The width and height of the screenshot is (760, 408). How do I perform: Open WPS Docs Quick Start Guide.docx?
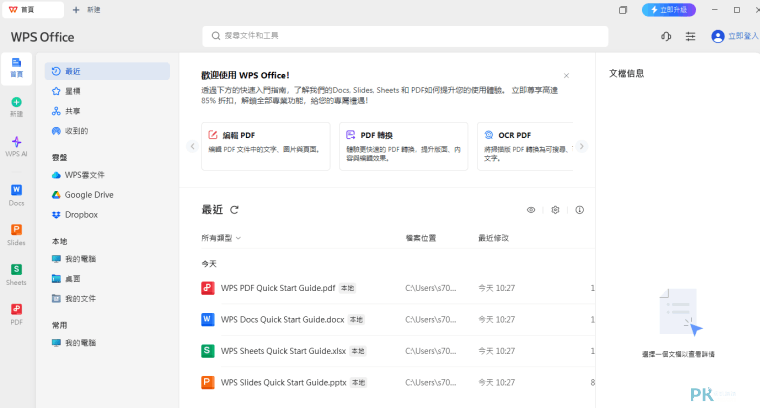pyautogui.click(x=282, y=319)
